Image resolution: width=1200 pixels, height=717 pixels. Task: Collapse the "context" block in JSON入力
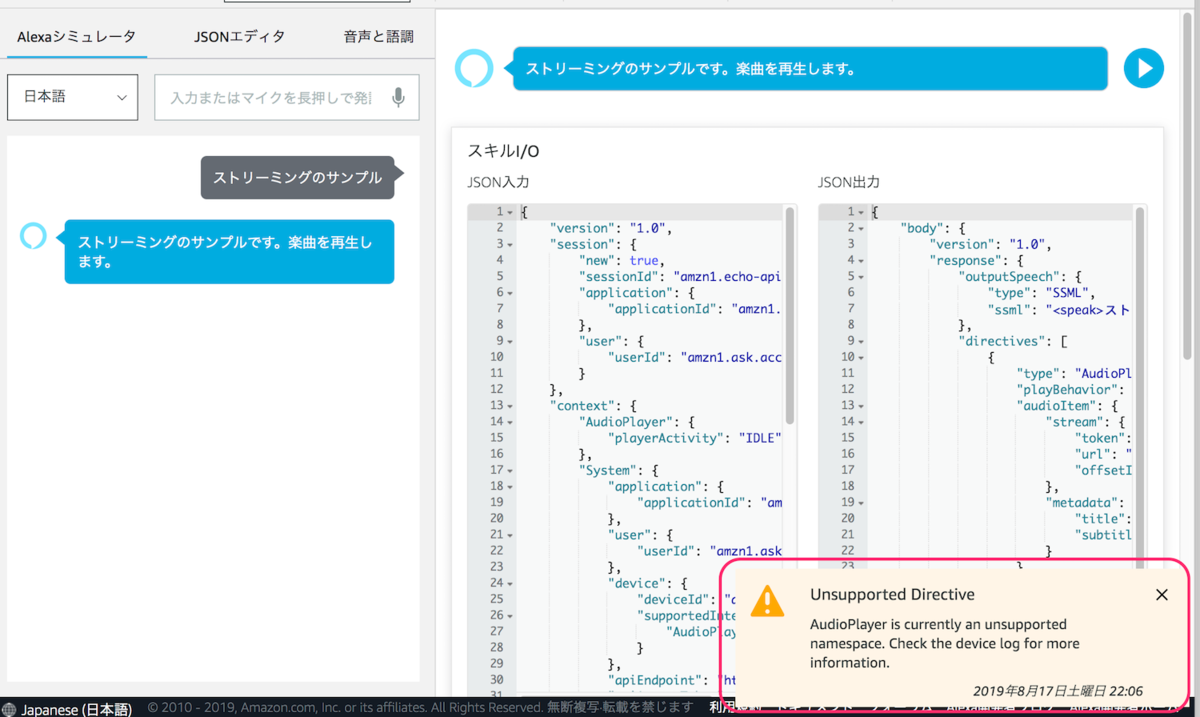click(x=510, y=406)
